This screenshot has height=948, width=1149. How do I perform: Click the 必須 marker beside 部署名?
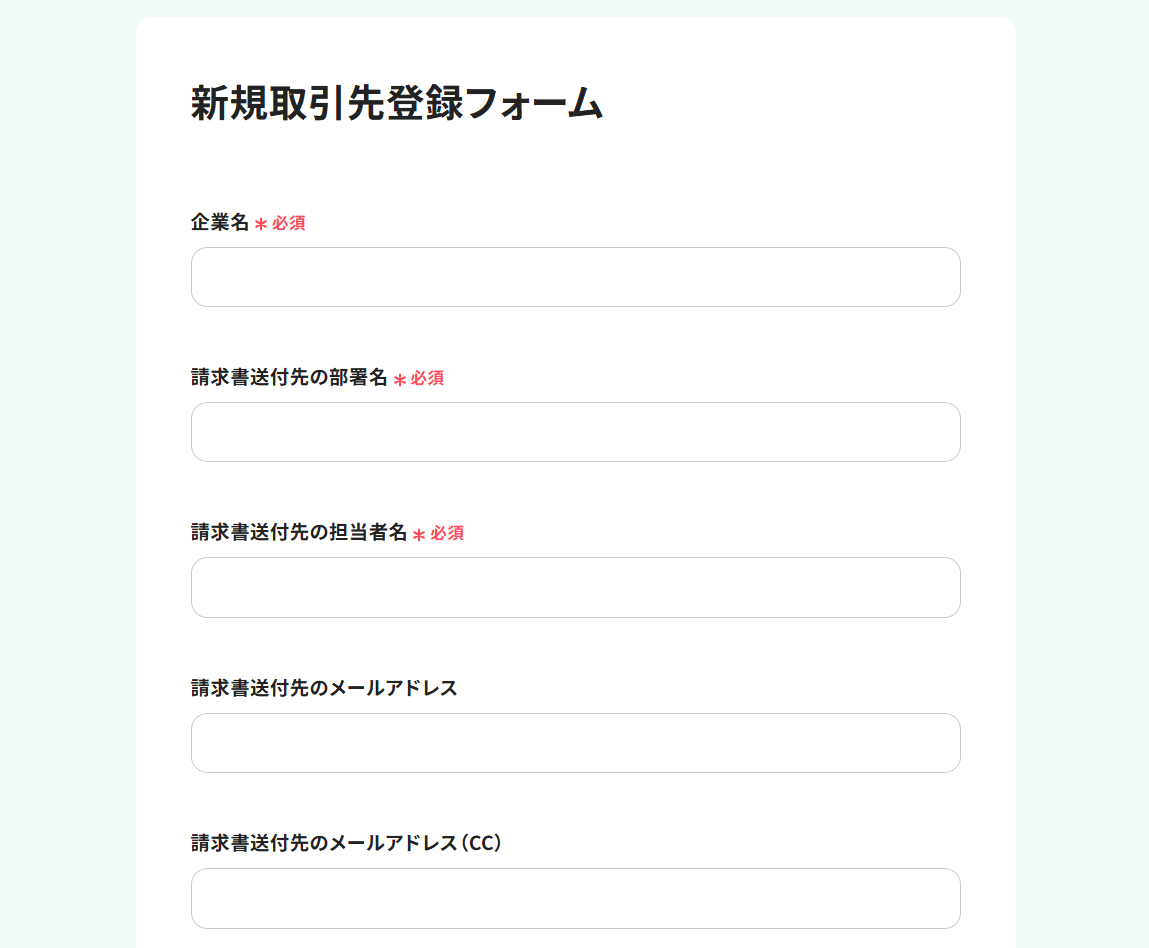click(427, 378)
